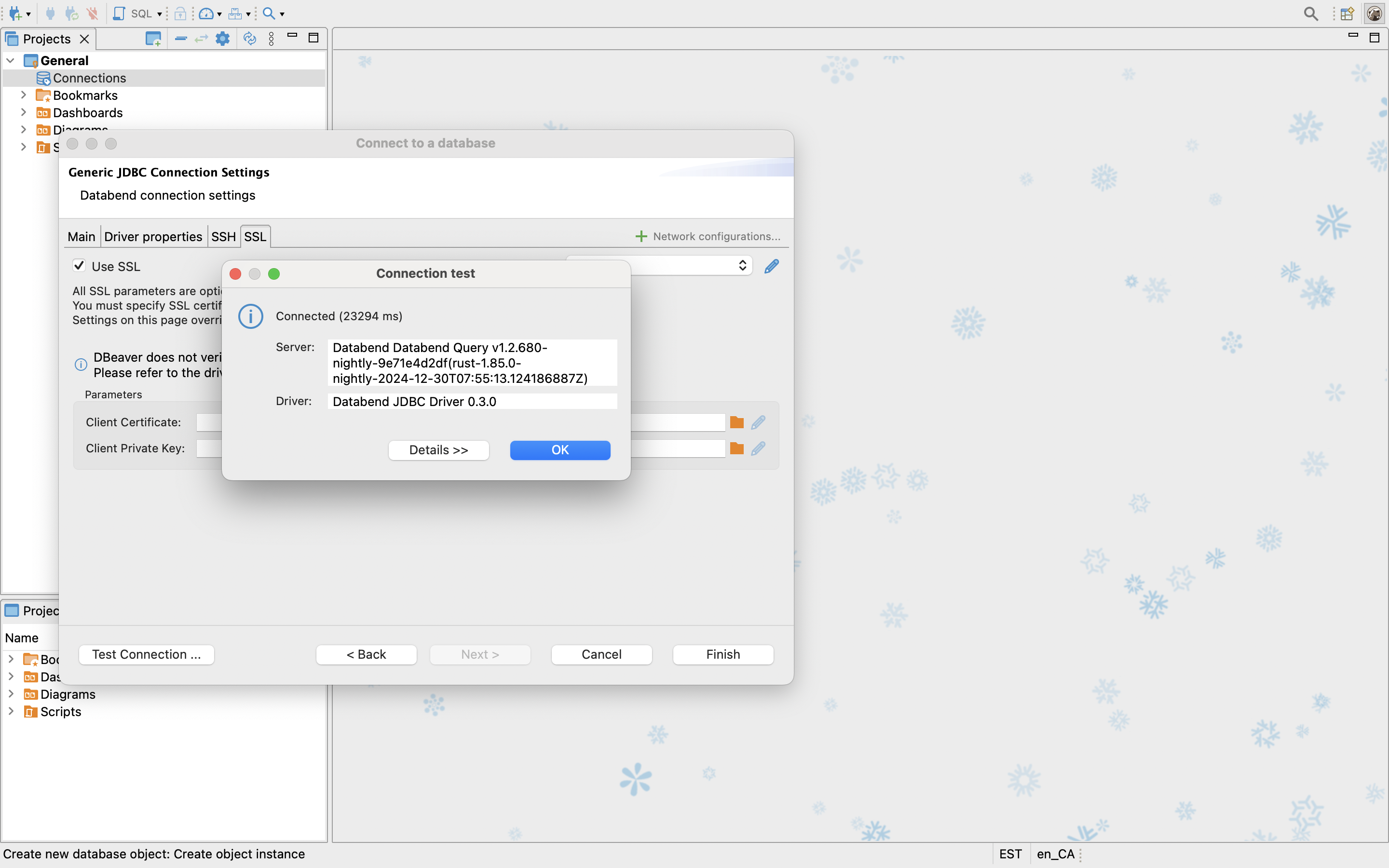Open the New Connection dropdown arrow

pyautogui.click(x=28, y=14)
